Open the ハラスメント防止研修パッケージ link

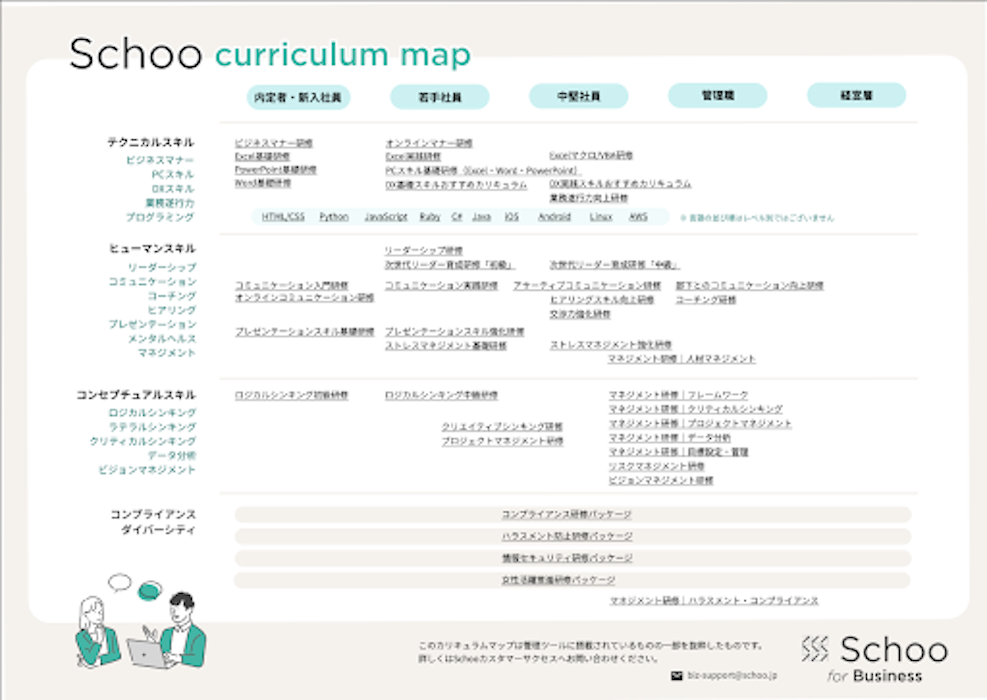pos(567,536)
